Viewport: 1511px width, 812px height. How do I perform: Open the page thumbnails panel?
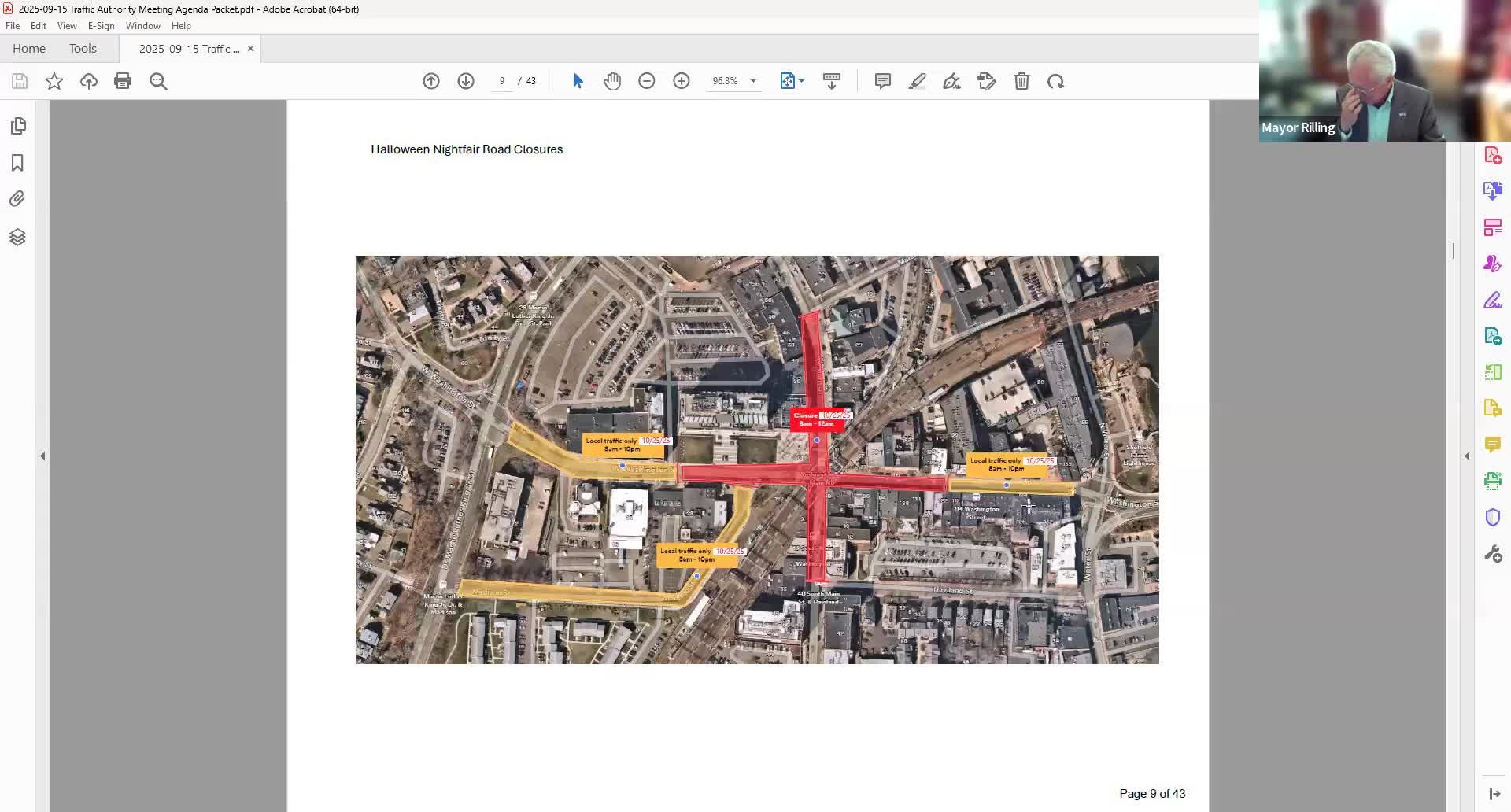click(x=17, y=126)
